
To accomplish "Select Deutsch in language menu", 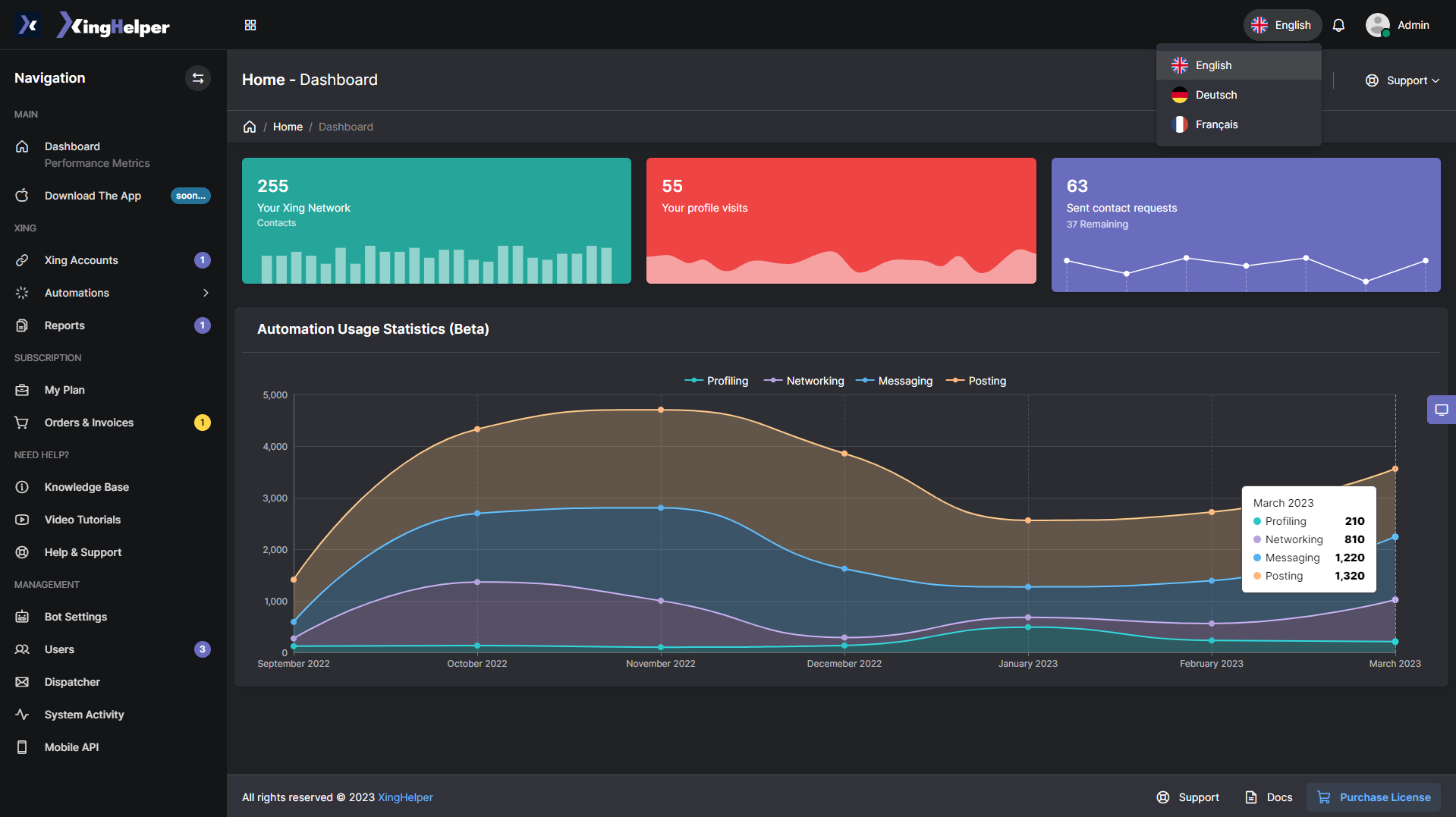I will click(1239, 95).
